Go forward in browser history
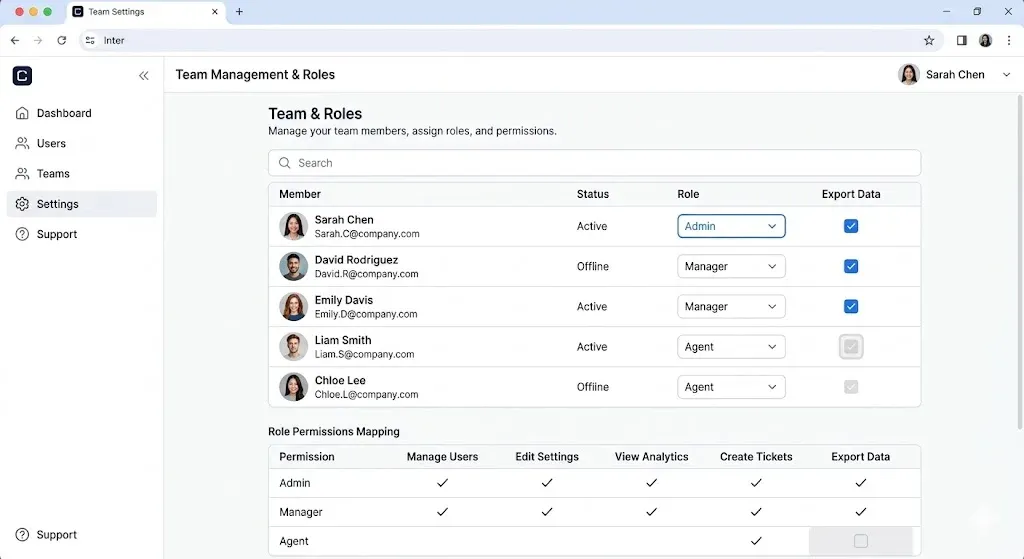Image resolution: width=1024 pixels, height=559 pixels. click(x=38, y=40)
